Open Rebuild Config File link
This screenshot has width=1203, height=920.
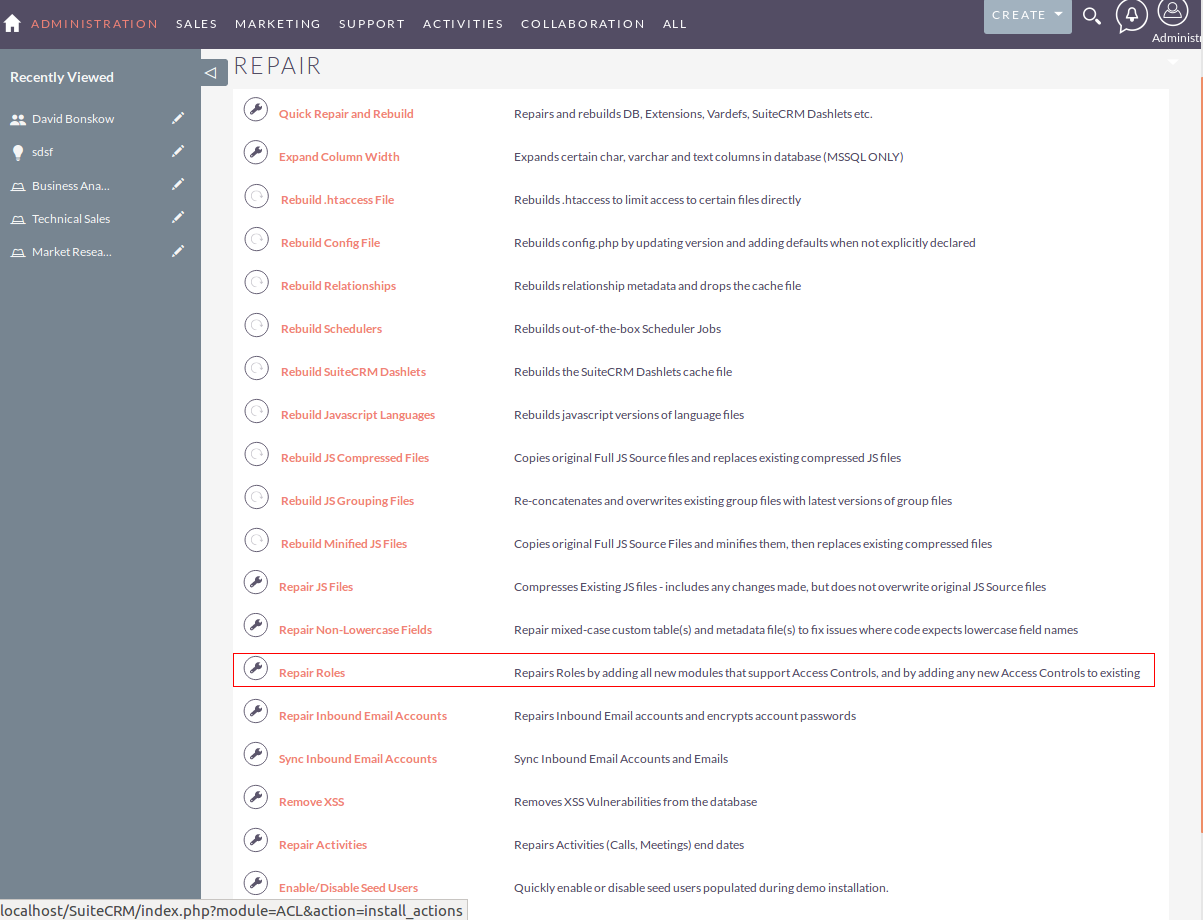330,243
